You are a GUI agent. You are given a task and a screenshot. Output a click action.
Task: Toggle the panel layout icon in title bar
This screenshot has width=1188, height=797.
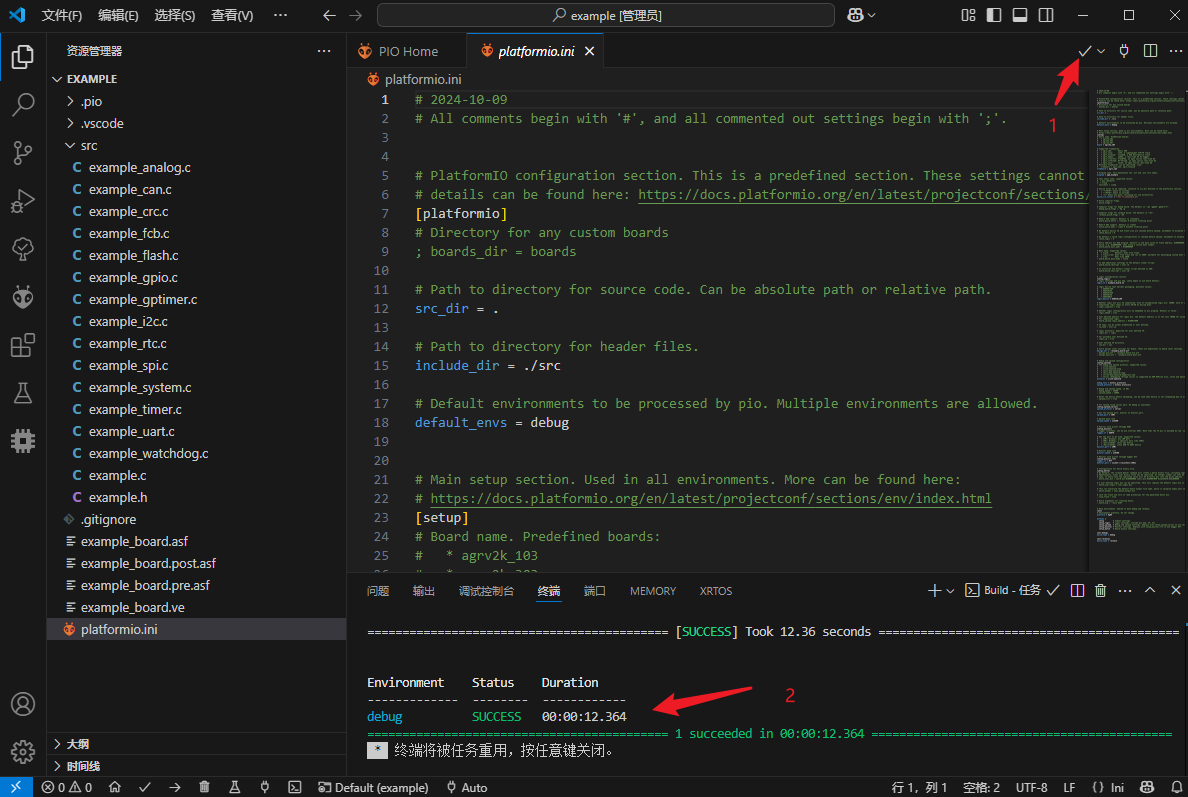[1021, 15]
